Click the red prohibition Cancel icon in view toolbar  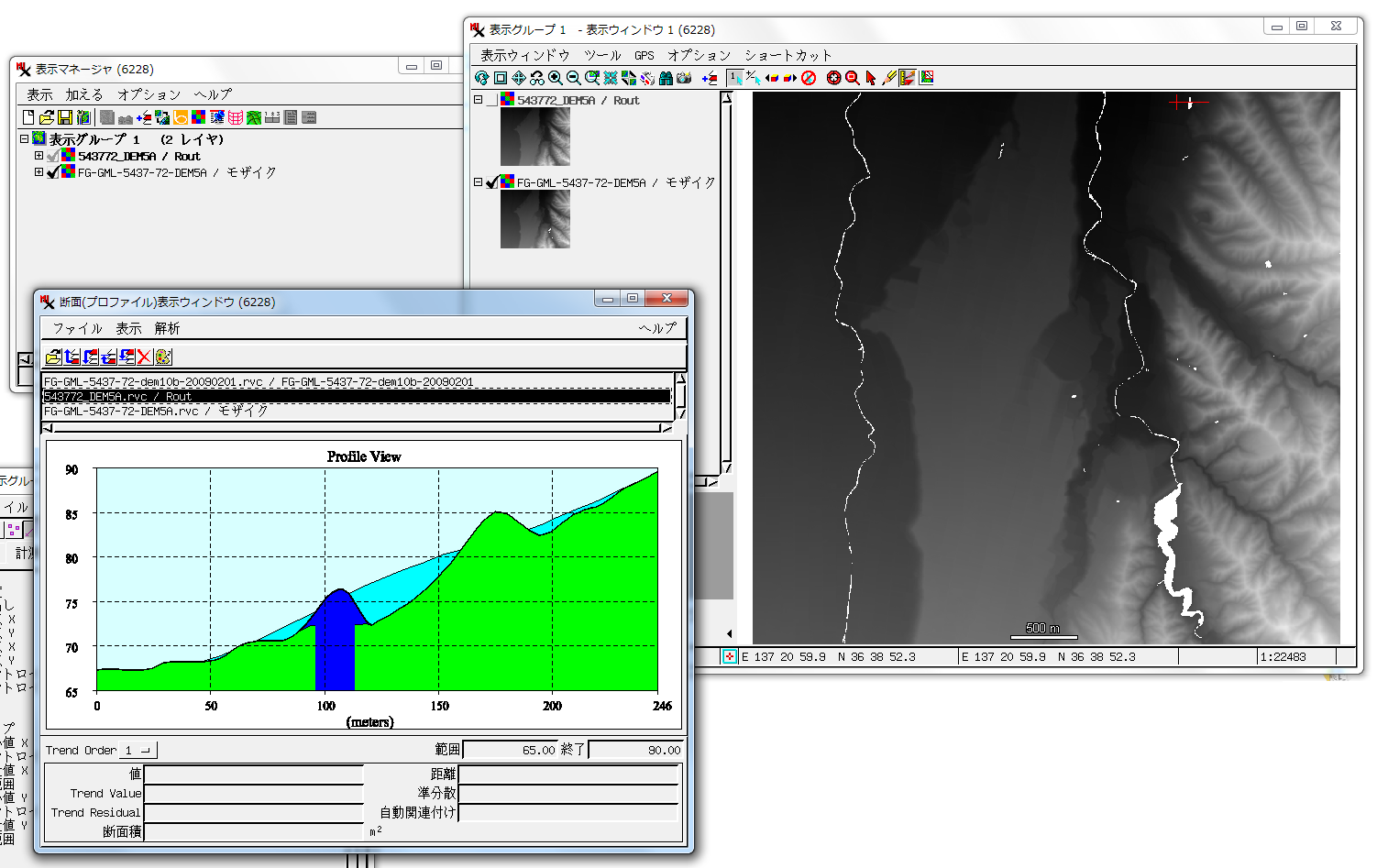point(809,78)
